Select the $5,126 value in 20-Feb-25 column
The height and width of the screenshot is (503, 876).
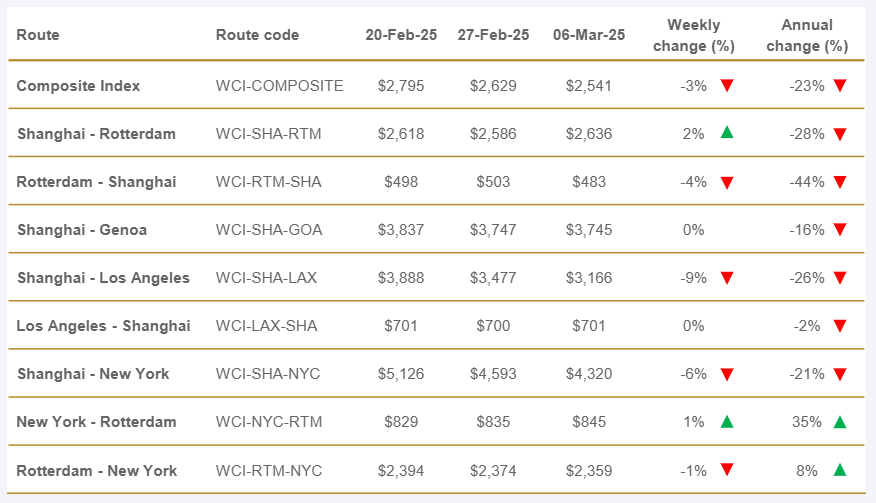point(401,374)
